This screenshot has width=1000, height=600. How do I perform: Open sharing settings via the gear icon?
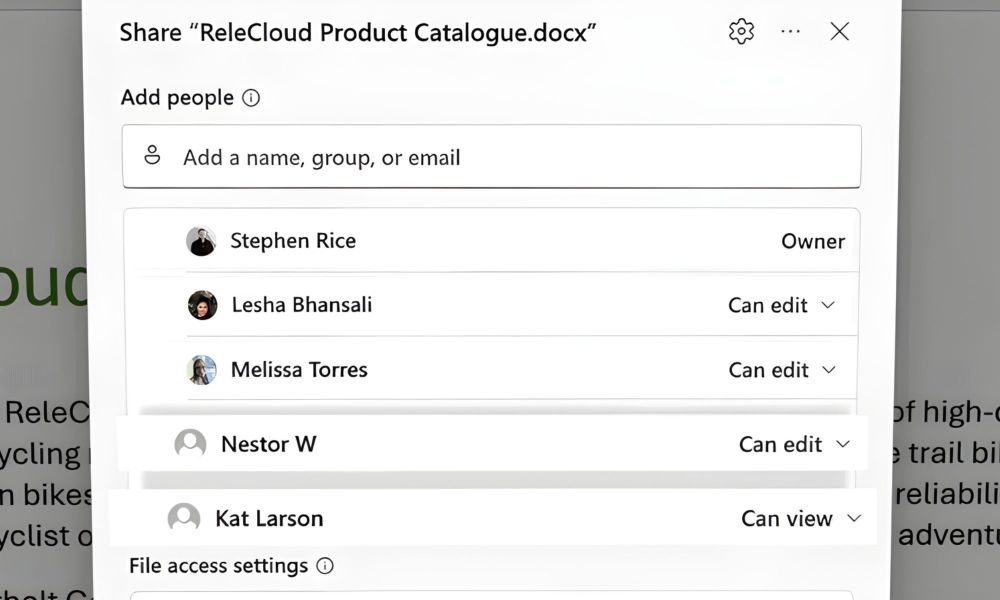pos(741,32)
